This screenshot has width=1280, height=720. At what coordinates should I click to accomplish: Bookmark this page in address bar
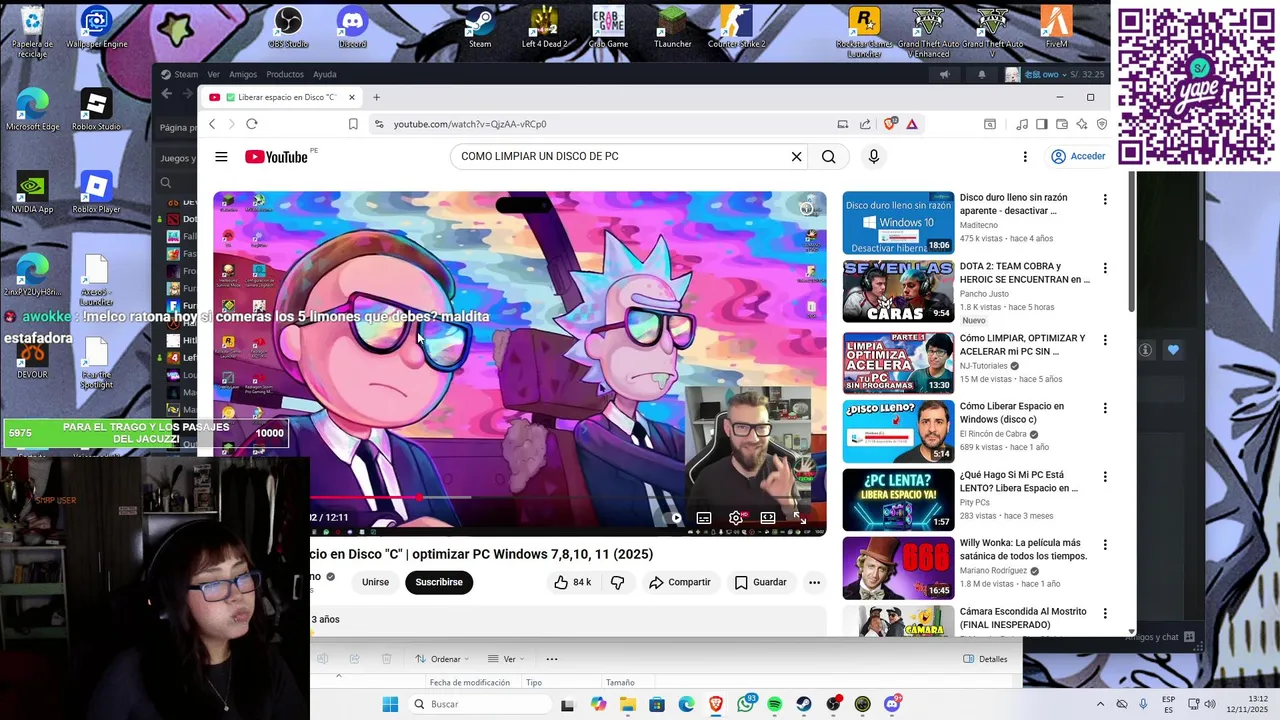353,124
